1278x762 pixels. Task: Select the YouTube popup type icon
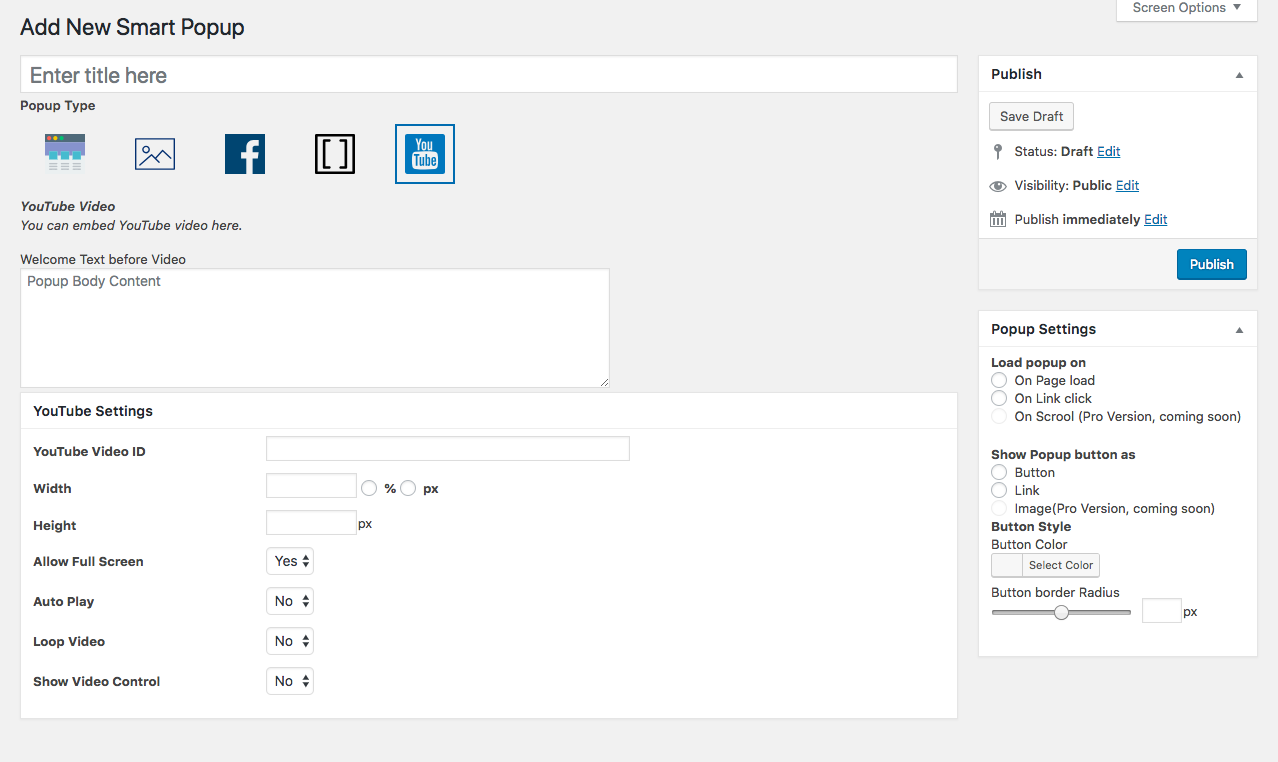(x=425, y=154)
